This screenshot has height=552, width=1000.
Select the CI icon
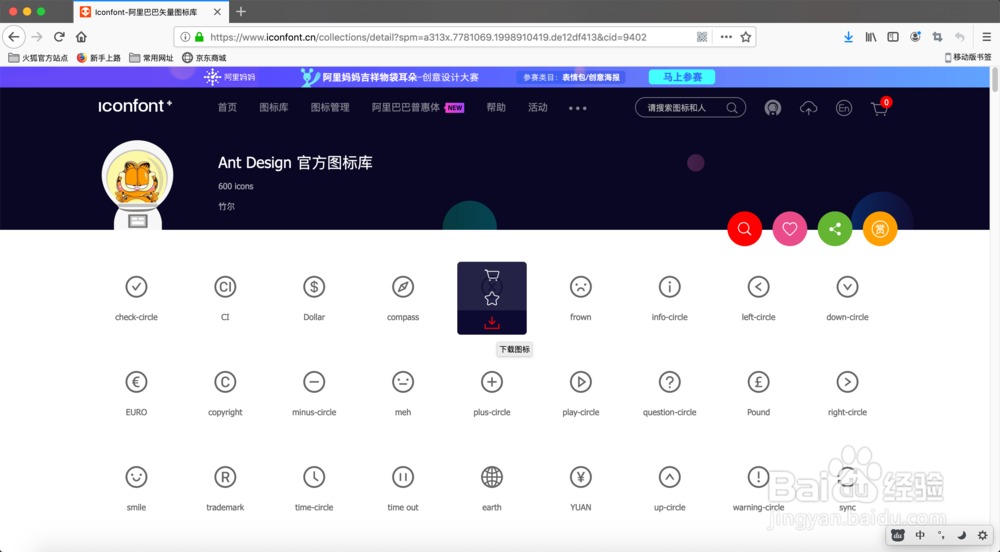(x=225, y=287)
